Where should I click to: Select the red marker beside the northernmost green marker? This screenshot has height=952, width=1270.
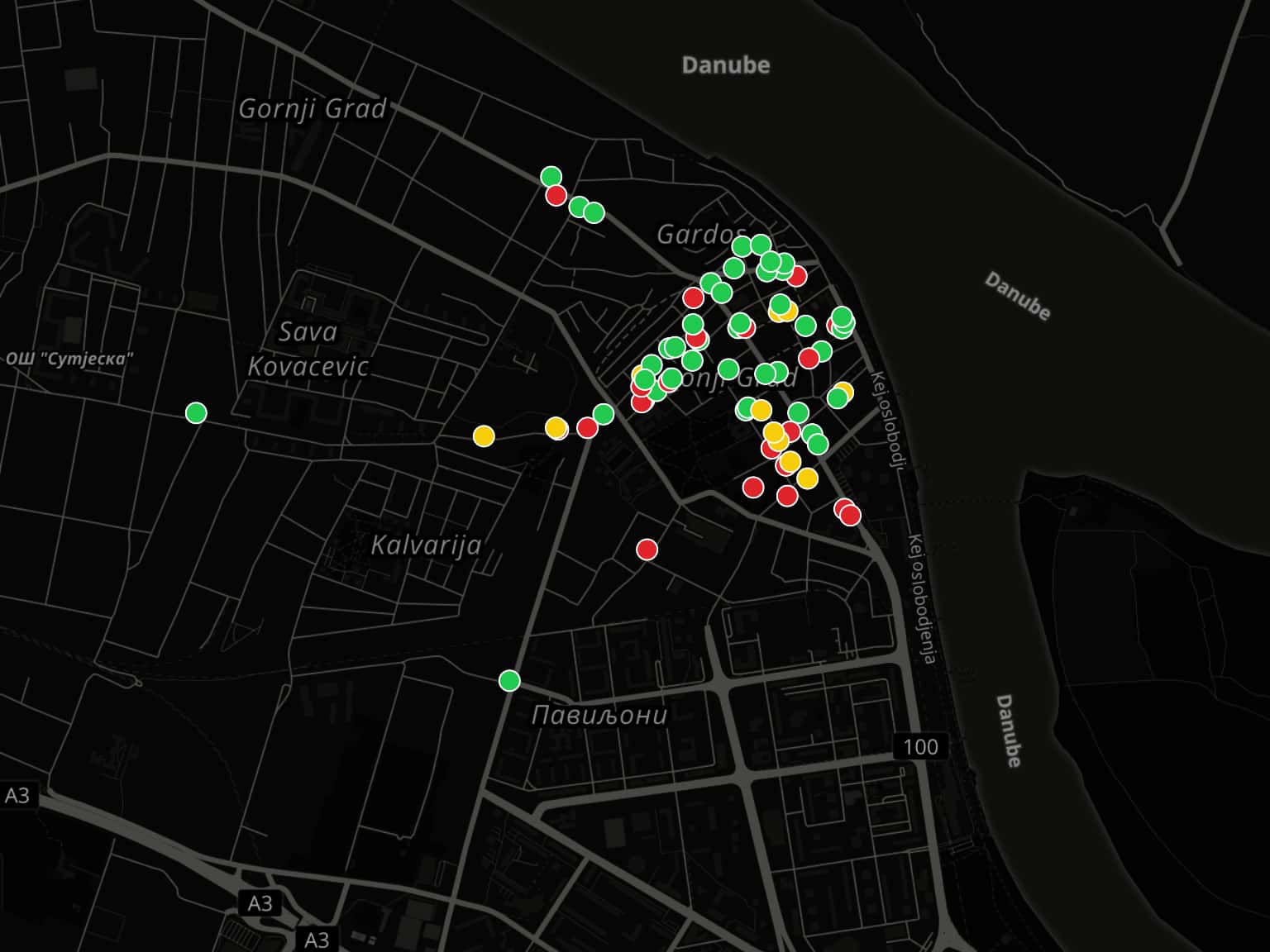(556, 196)
